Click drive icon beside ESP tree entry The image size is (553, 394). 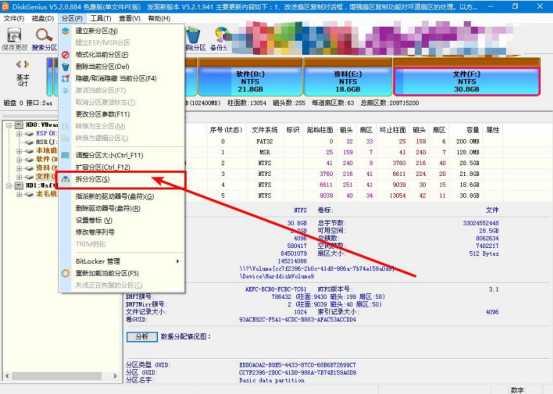click(30, 134)
